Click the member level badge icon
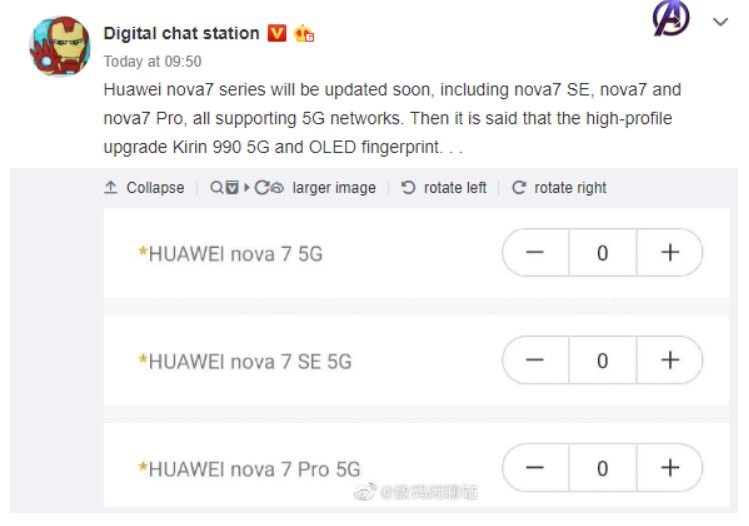The height and width of the screenshot is (526, 749). coord(304,33)
